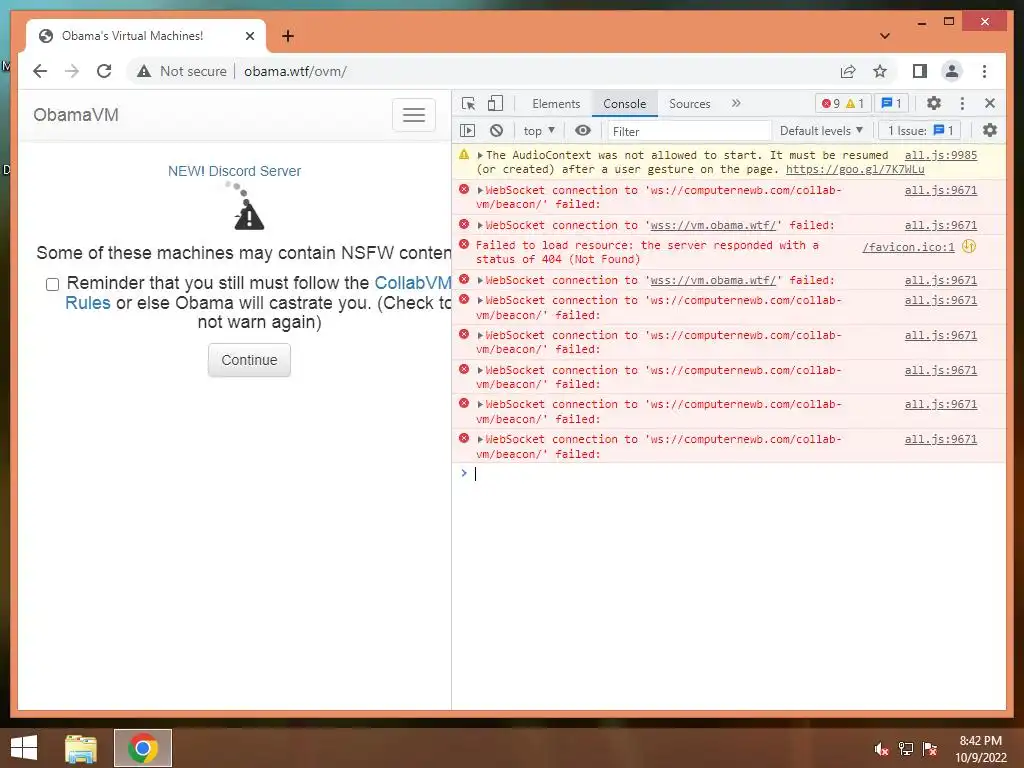Screen dimensions: 1024x768
Task: Open the Default levels dropdown
Action: (822, 131)
